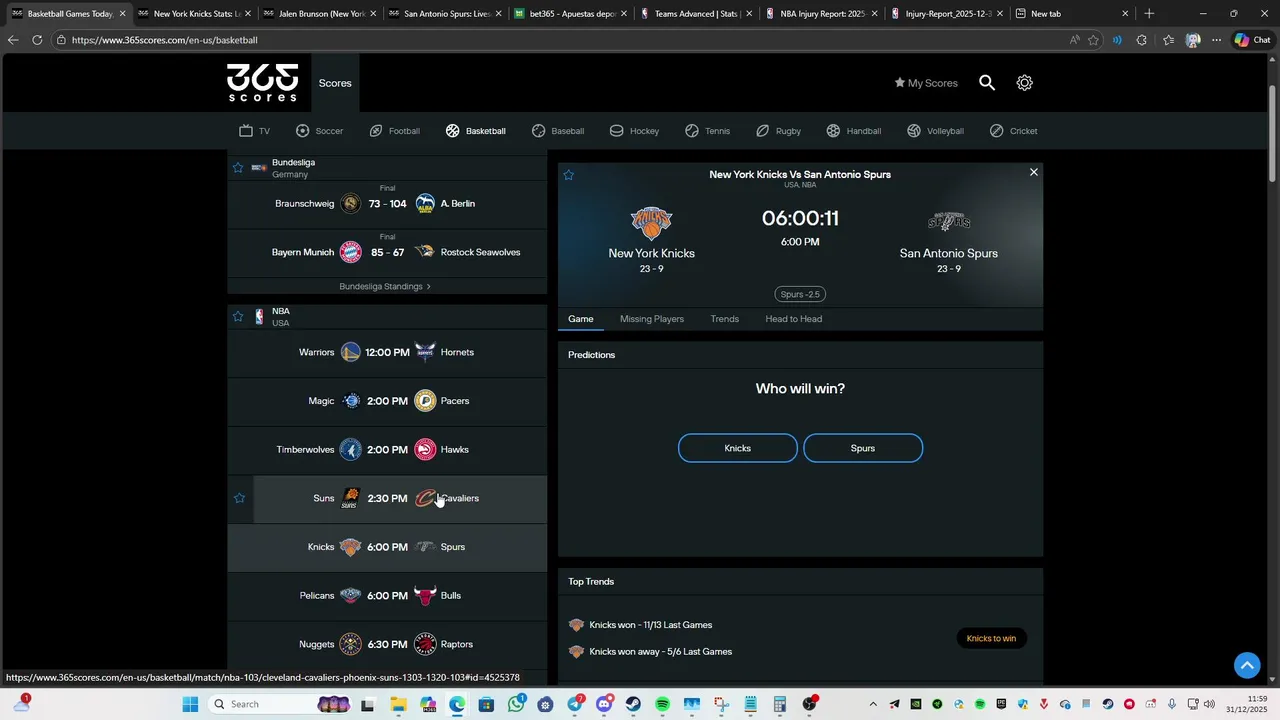Open the Bayern Munich 85 - 67 result

(x=387, y=252)
